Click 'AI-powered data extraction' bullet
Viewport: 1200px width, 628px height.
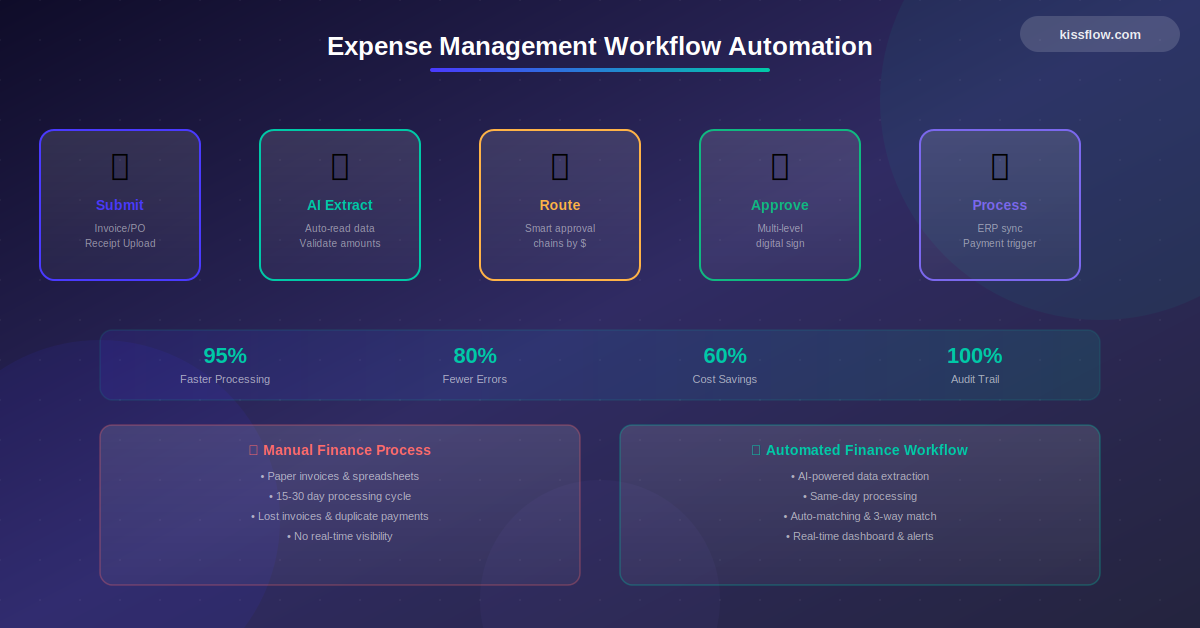point(860,476)
